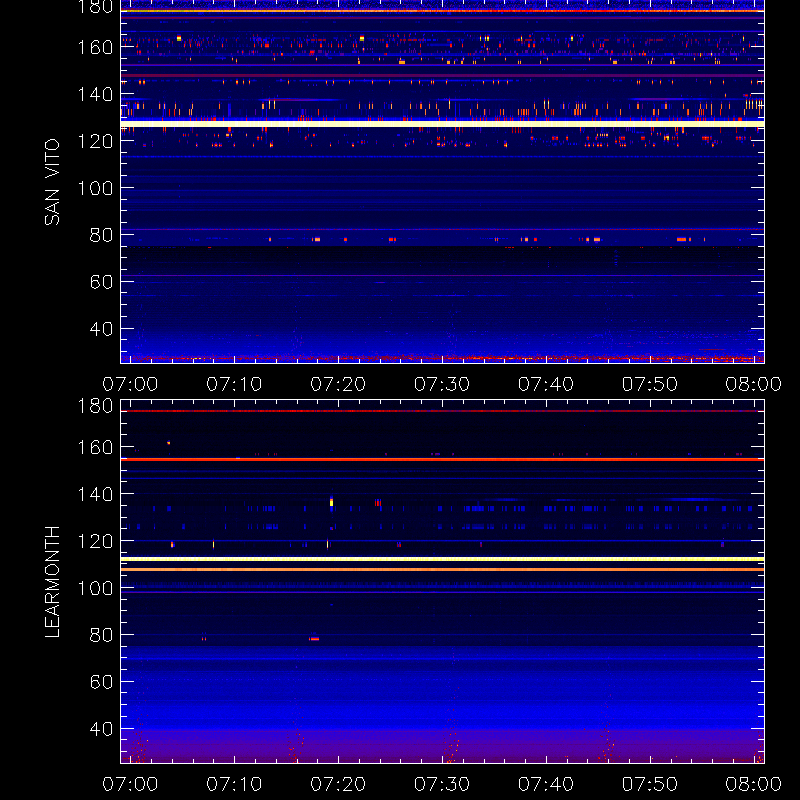Choose the 07:10 time label under Learmonth plot
The height and width of the screenshot is (800, 800).
click(234, 784)
